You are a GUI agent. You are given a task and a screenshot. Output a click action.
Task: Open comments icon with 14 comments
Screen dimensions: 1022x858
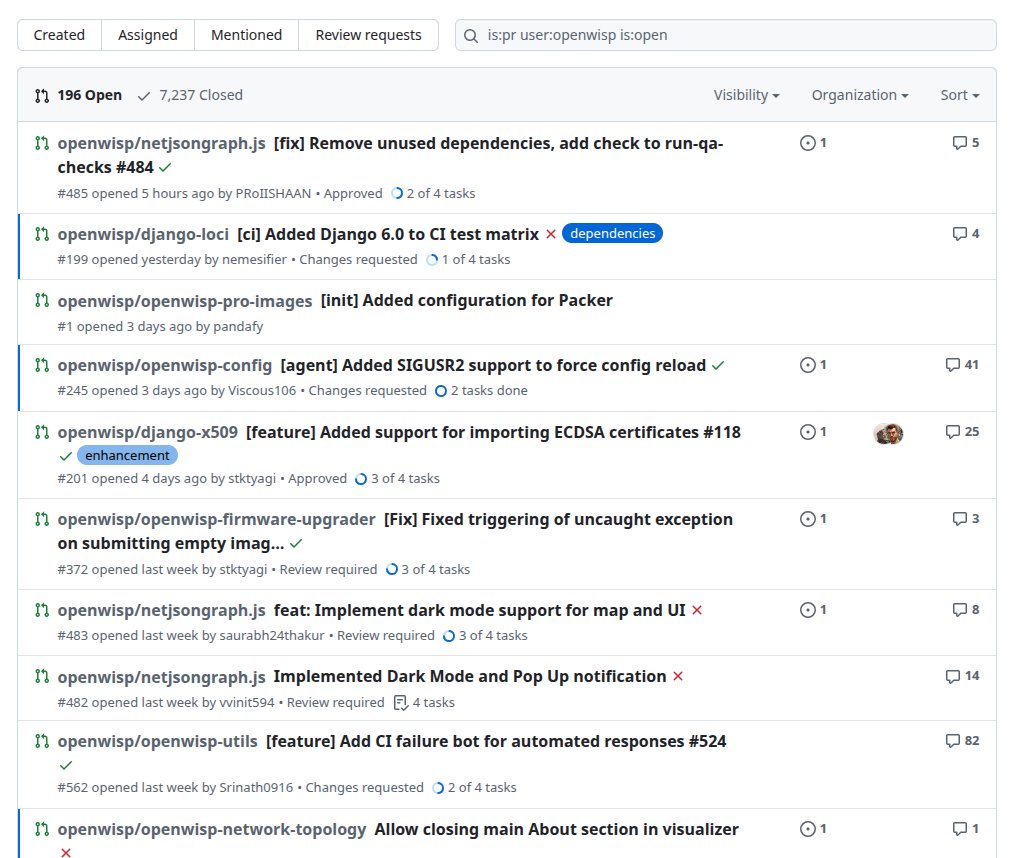pos(962,676)
